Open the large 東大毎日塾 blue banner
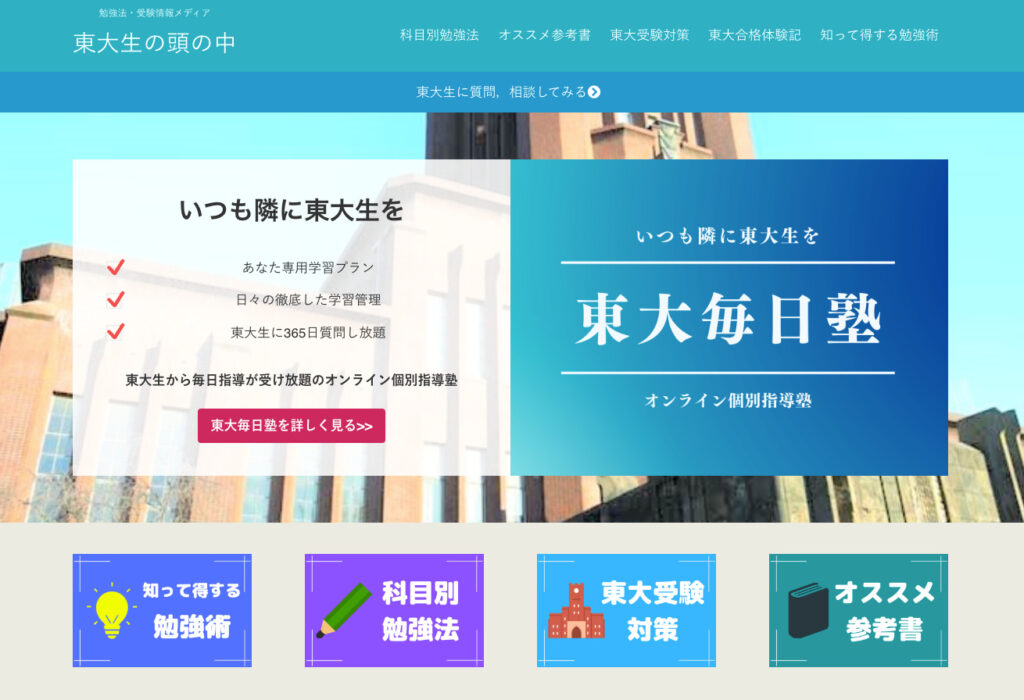The height and width of the screenshot is (700, 1024). pyautogui.click(x=728, y=318)
